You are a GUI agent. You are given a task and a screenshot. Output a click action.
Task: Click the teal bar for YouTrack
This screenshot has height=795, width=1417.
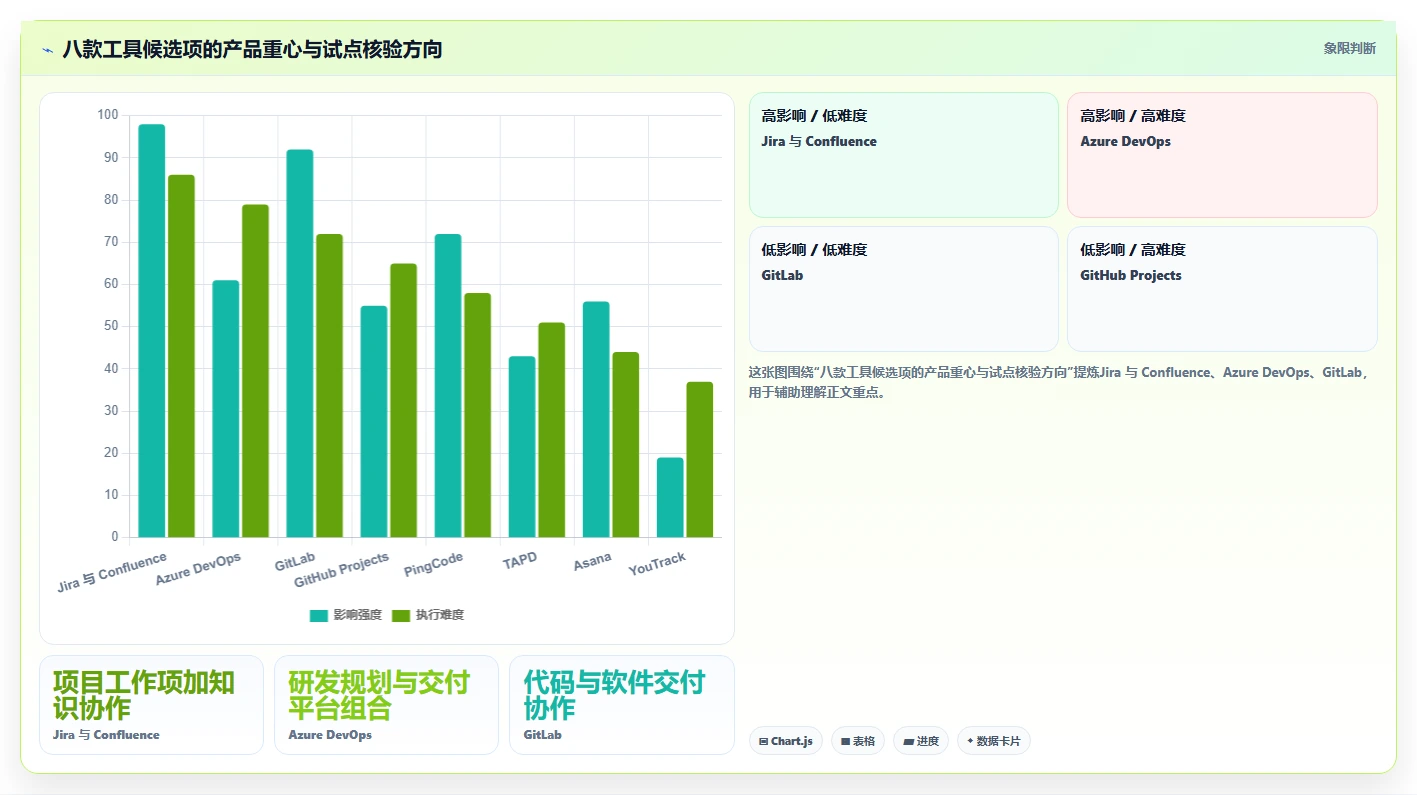pos(670,497)
